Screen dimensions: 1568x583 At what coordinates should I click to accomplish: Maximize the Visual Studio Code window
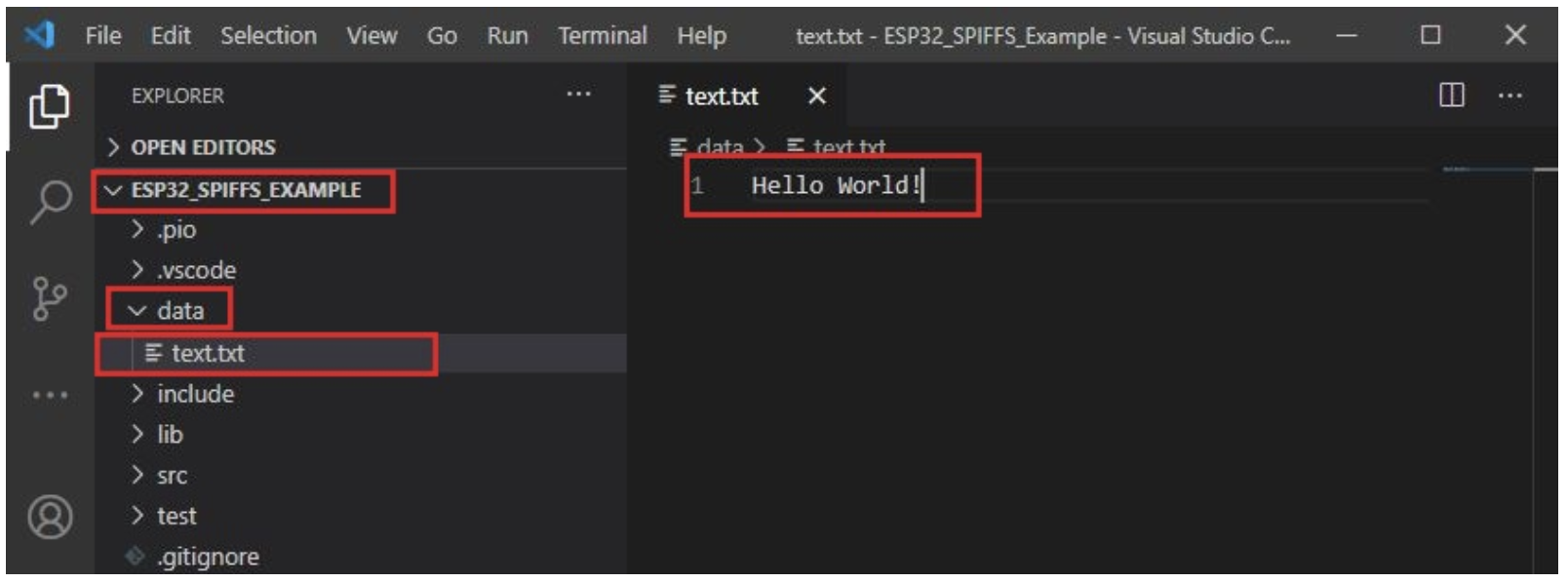[1431, 35]
